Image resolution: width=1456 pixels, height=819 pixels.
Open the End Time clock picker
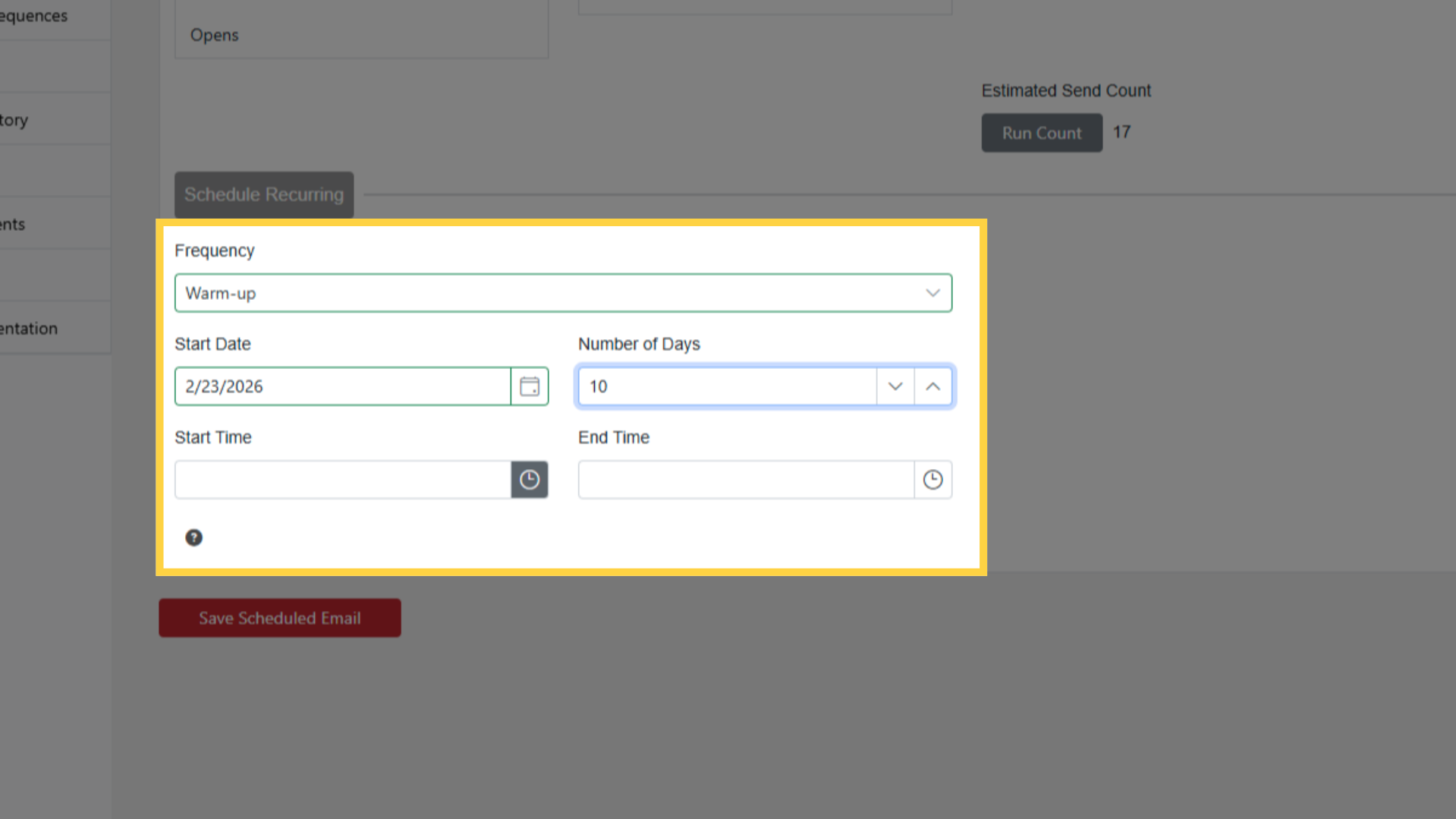[933, 480]
